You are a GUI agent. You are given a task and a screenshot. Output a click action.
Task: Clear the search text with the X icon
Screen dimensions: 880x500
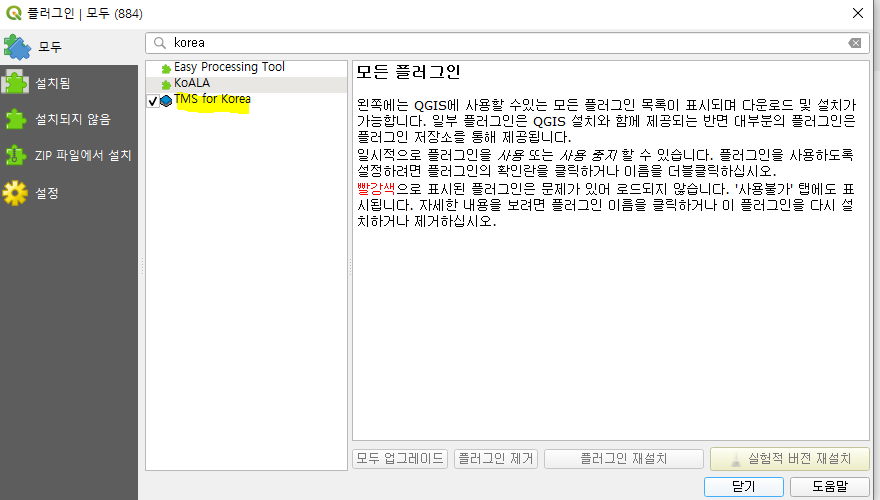(855, 43)
